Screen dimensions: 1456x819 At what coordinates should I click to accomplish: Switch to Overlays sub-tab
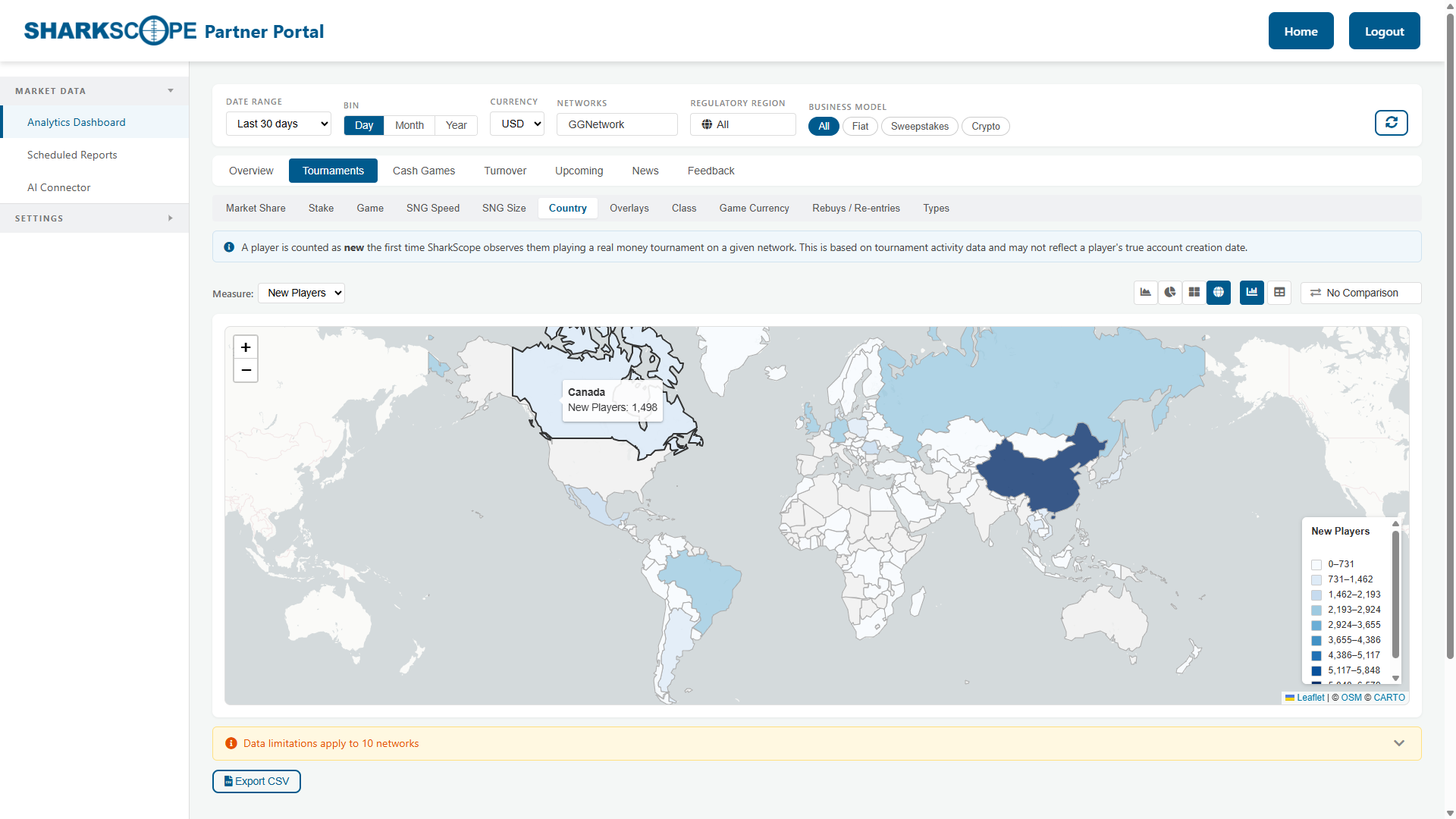(x=629, y=208)
